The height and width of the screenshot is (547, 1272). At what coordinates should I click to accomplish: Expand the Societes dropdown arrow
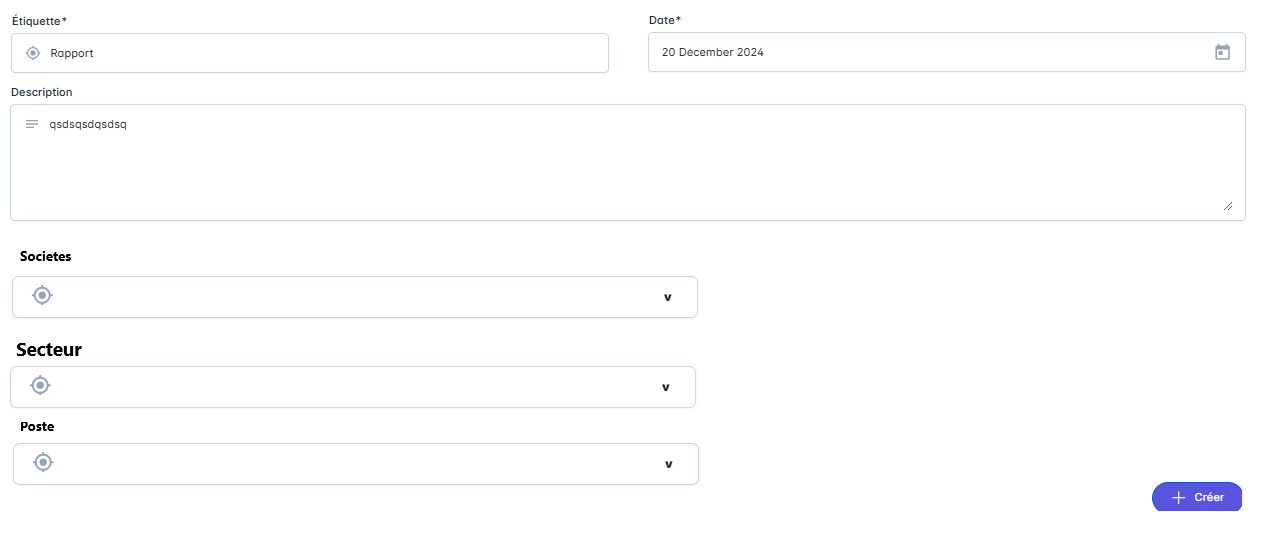coord(667,297)
